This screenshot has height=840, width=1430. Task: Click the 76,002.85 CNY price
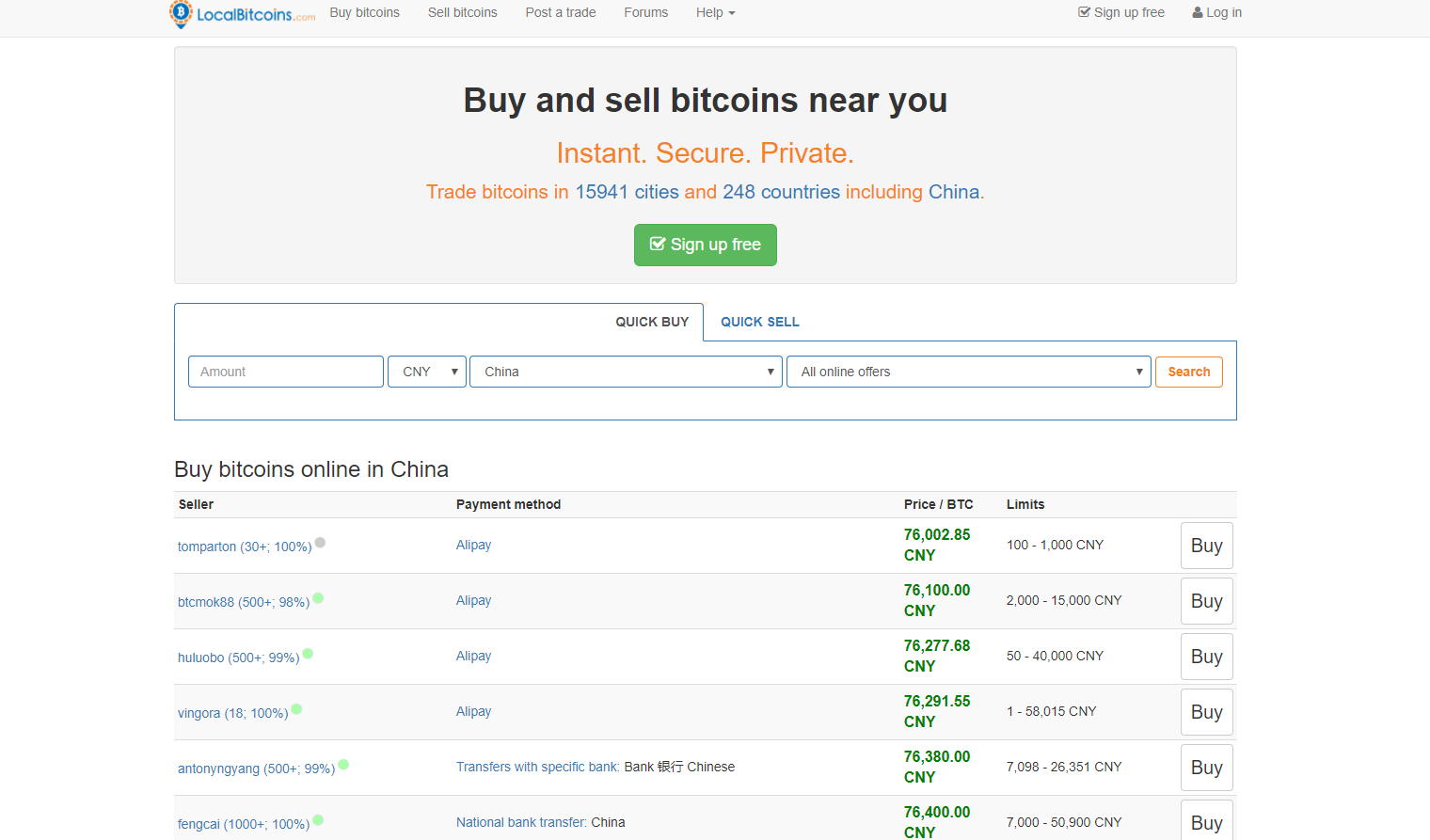tap(937, 545)
